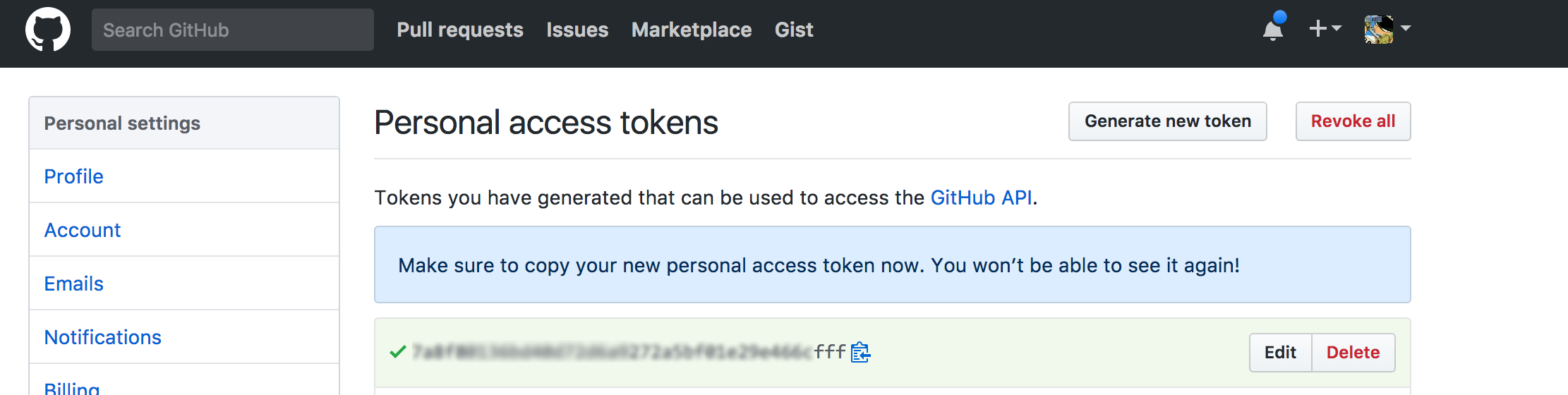Edit the newly generated token
This screenshot has height=395, width=1568.
coord(1280,353)
